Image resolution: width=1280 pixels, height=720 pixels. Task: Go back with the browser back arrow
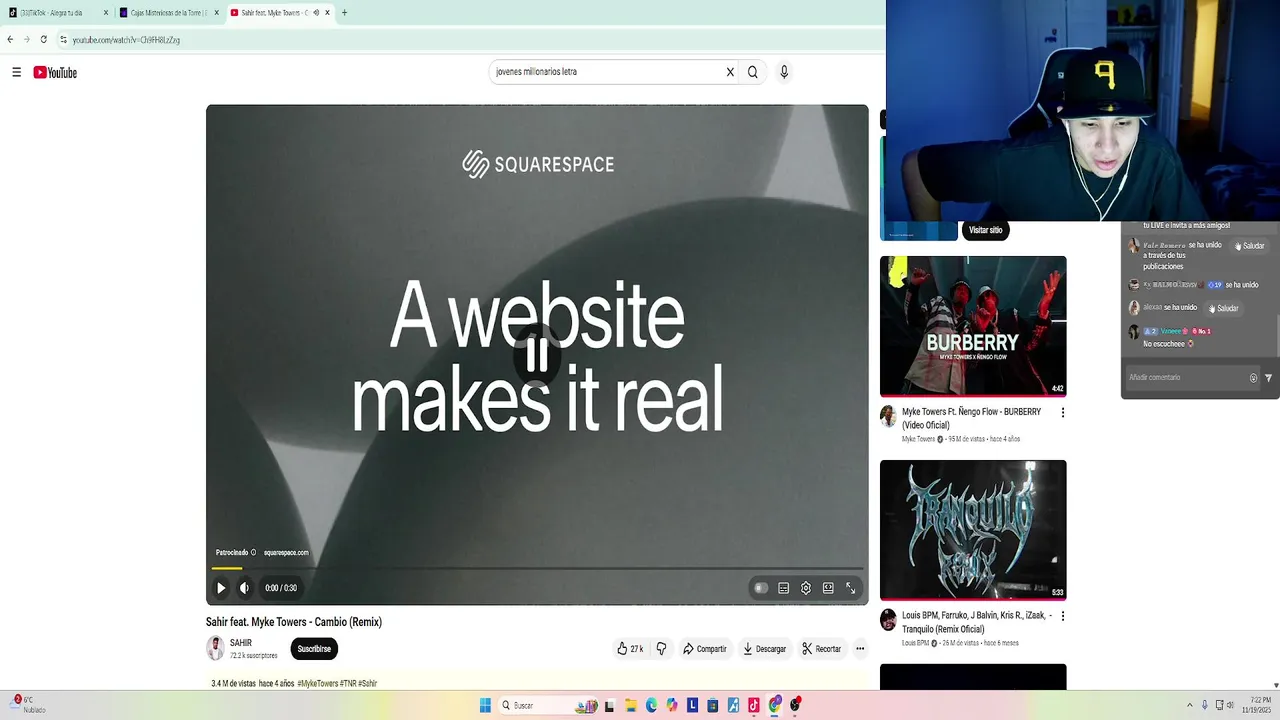point(10,40)
